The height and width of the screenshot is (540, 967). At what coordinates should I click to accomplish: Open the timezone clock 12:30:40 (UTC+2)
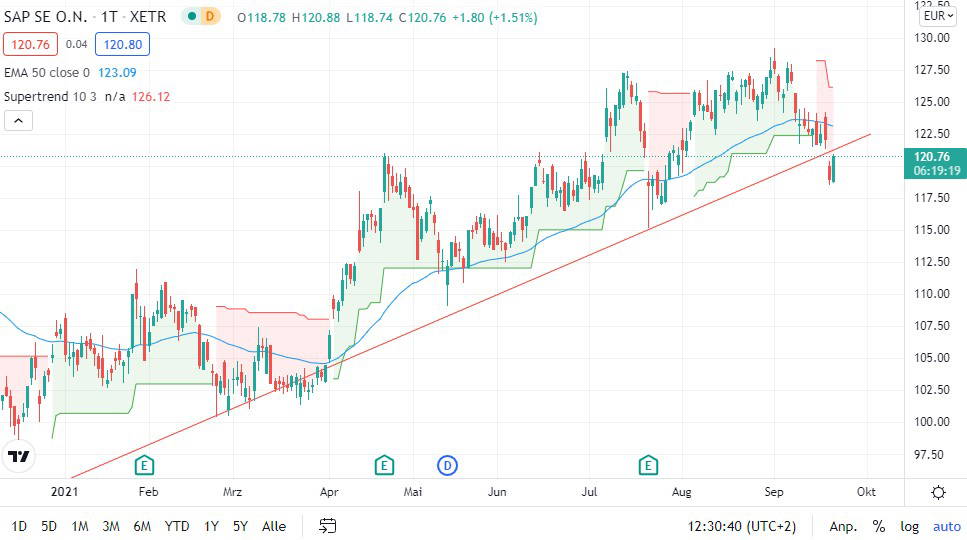(x=742, y=526)
